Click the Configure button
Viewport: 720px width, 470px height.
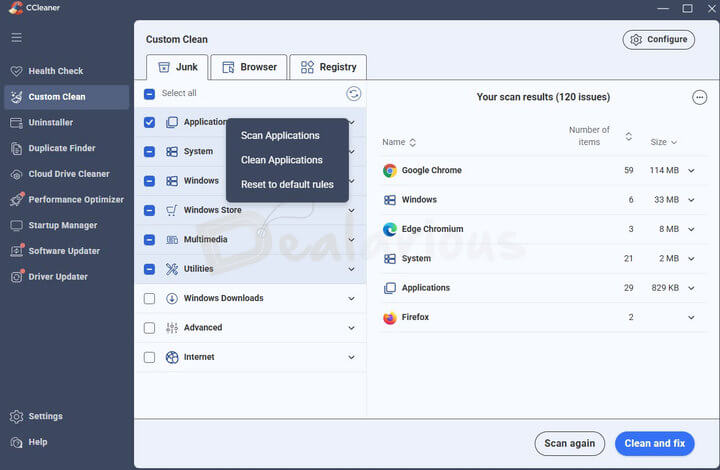[658, 40]
